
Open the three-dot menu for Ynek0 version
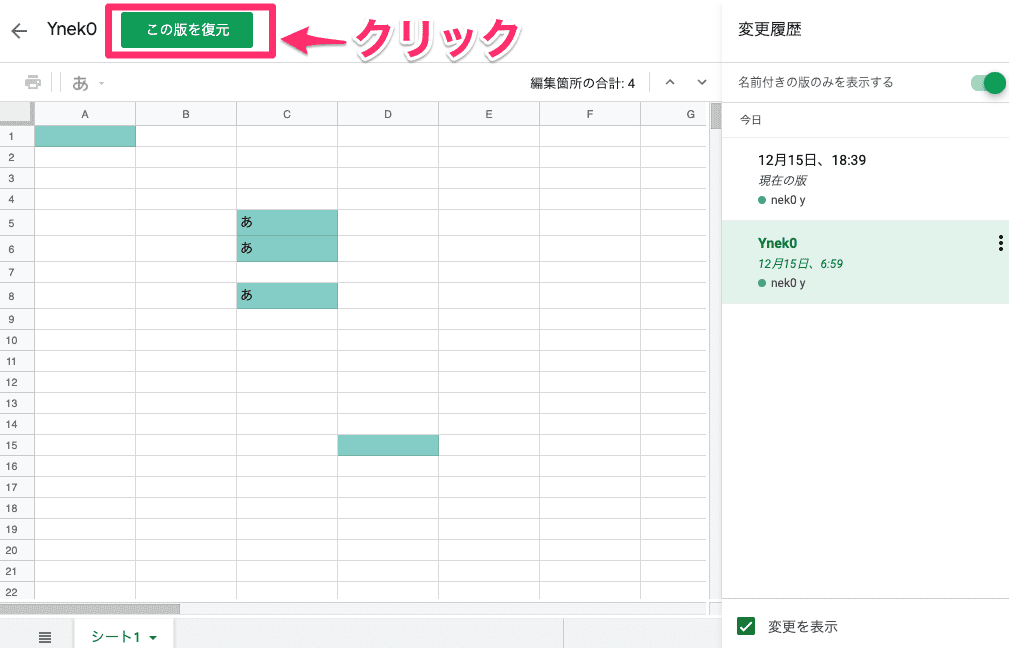click(x=1000, y=243)
